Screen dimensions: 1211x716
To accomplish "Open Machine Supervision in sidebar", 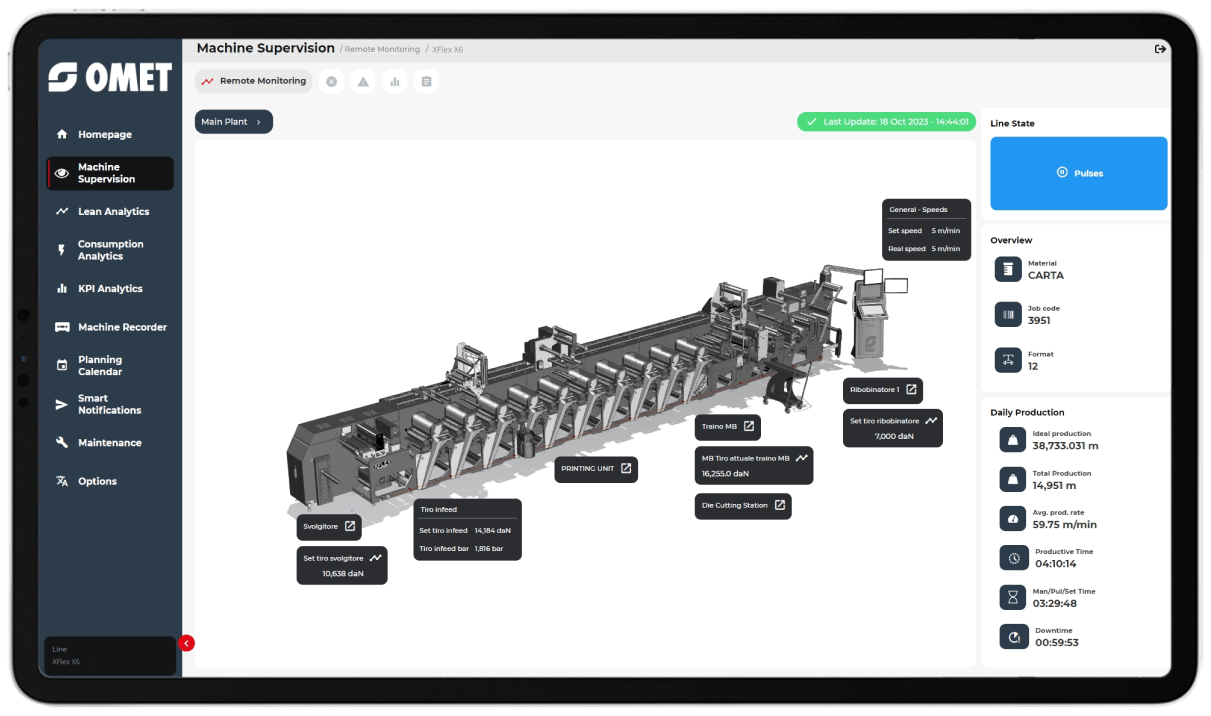I will click(x=110, y=173).
